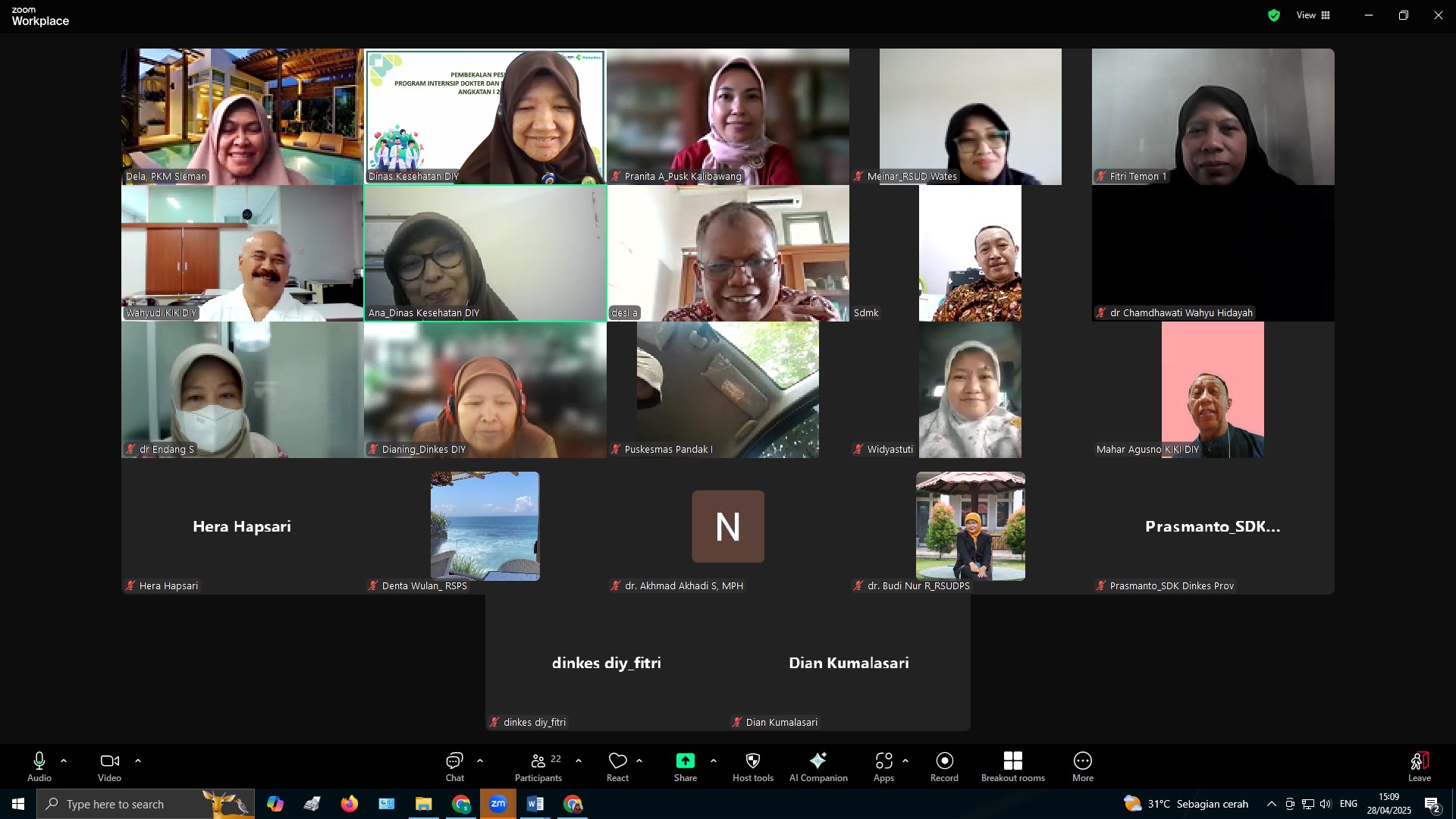Open the More options menu

coord(1083,767)
